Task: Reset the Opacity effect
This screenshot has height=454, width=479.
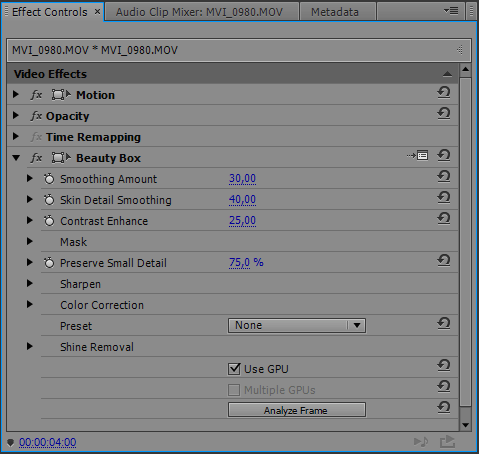Action: (x=444, y=114)
